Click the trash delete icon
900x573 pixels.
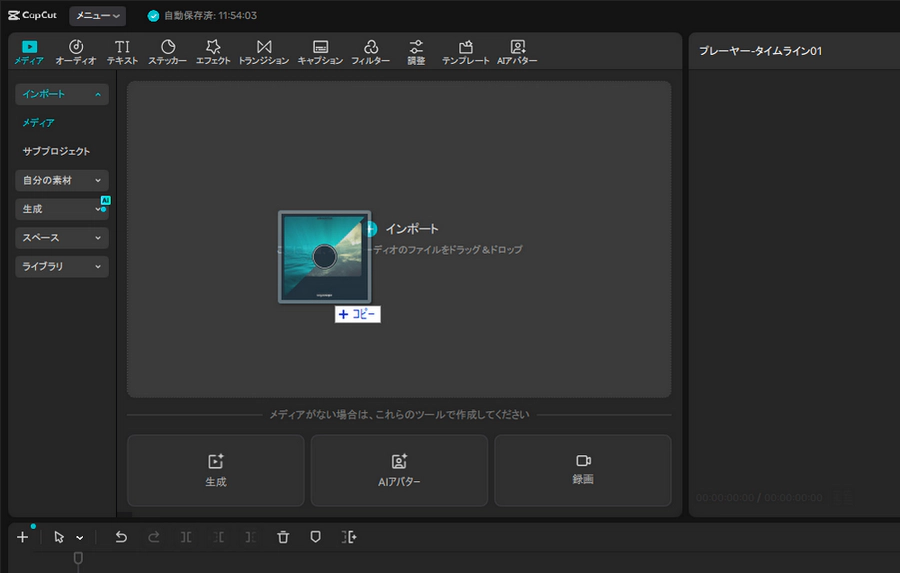283,537
